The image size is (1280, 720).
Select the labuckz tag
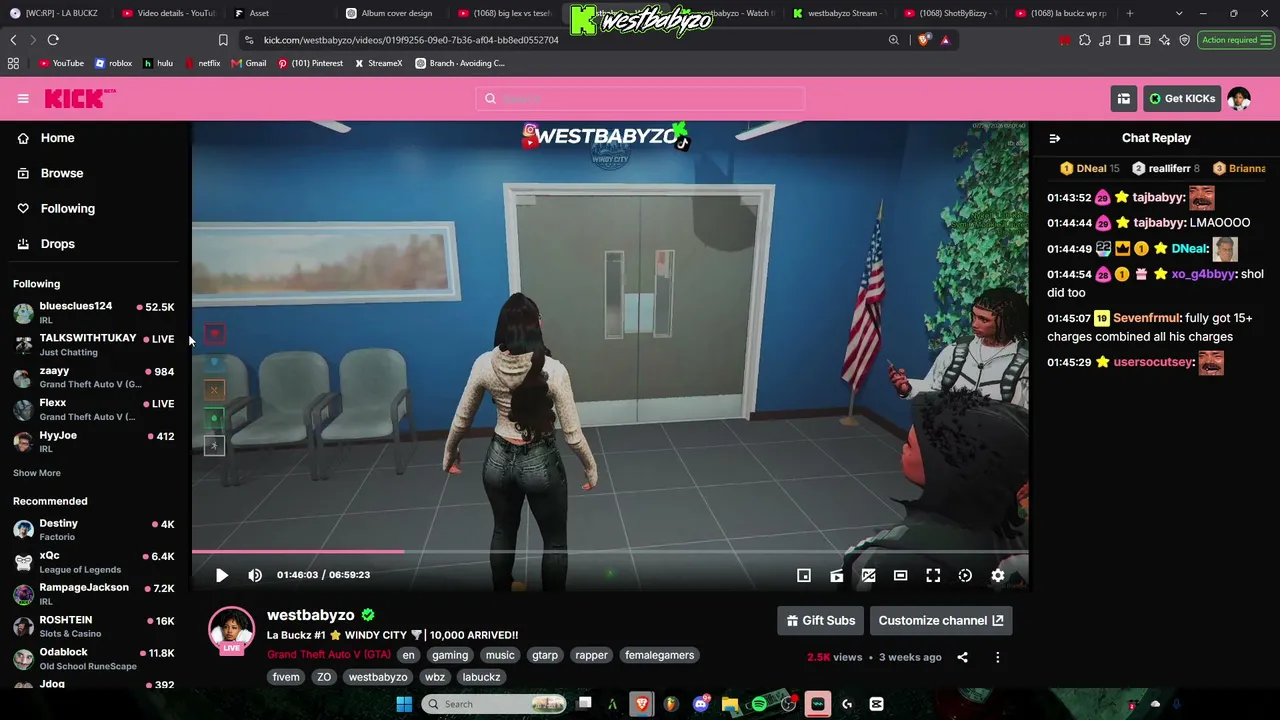[481, 677]
